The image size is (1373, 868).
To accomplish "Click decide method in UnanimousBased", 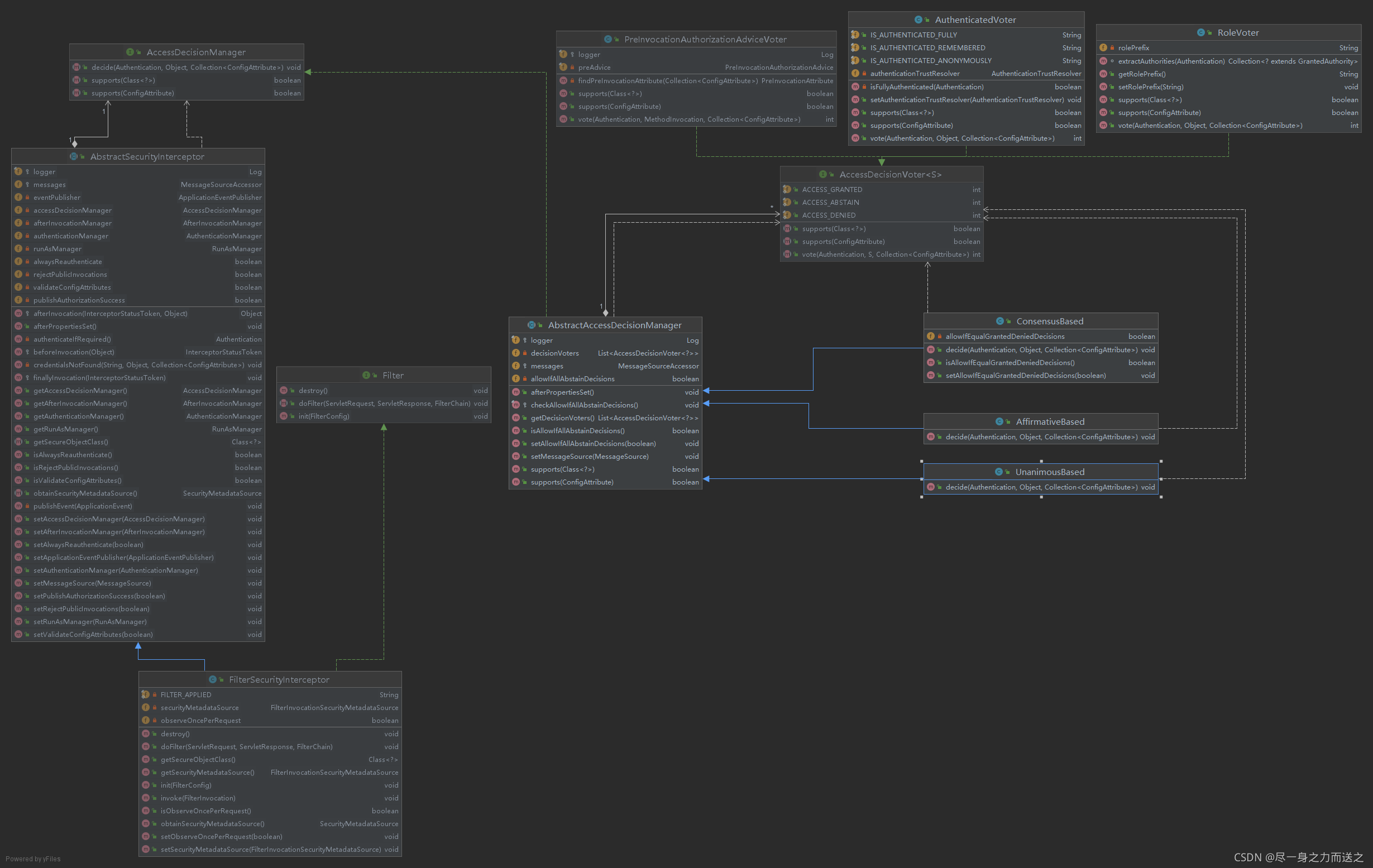I will [x=1041, y=487].
